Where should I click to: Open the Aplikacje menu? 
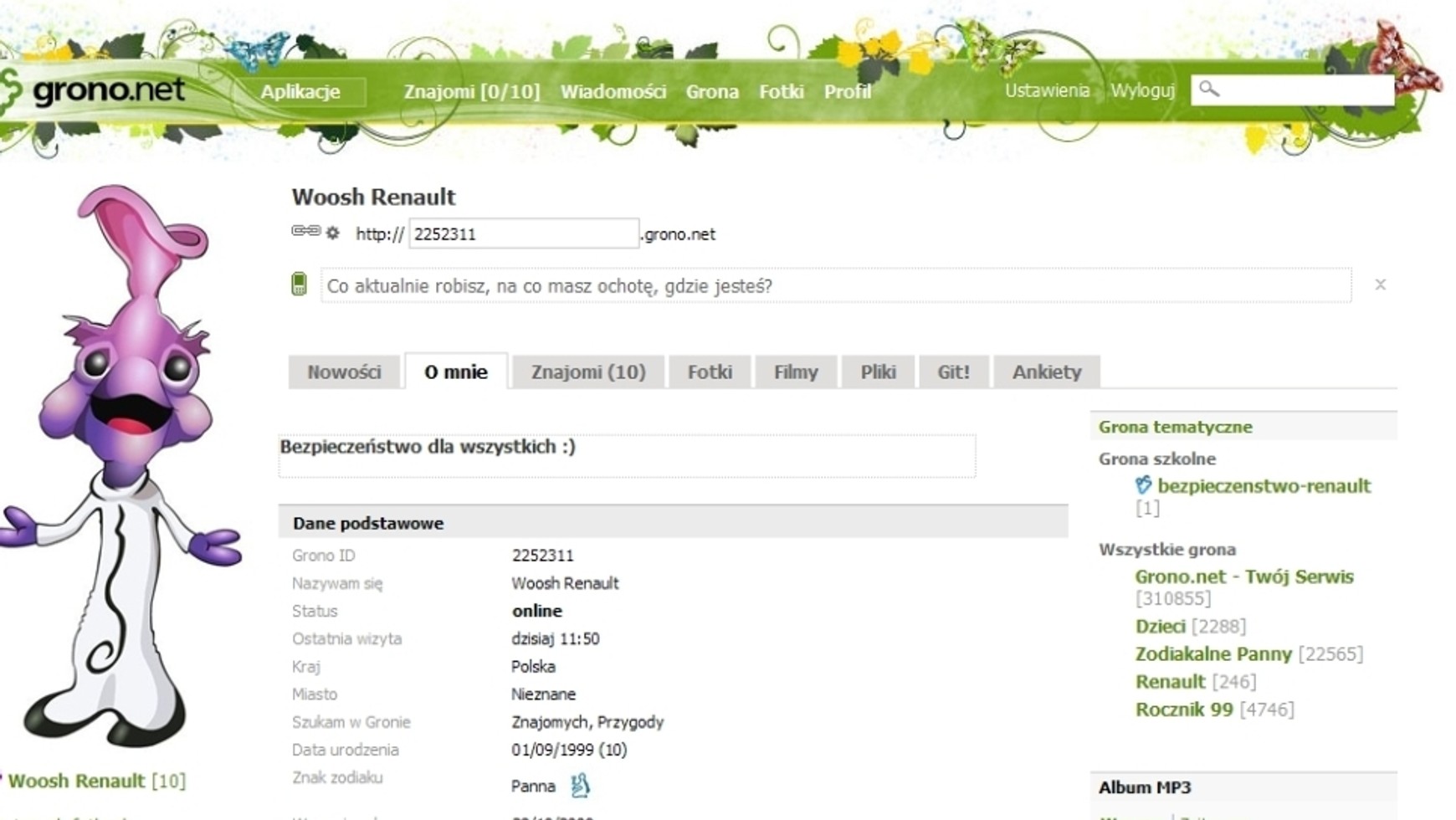tap(300, 92)
